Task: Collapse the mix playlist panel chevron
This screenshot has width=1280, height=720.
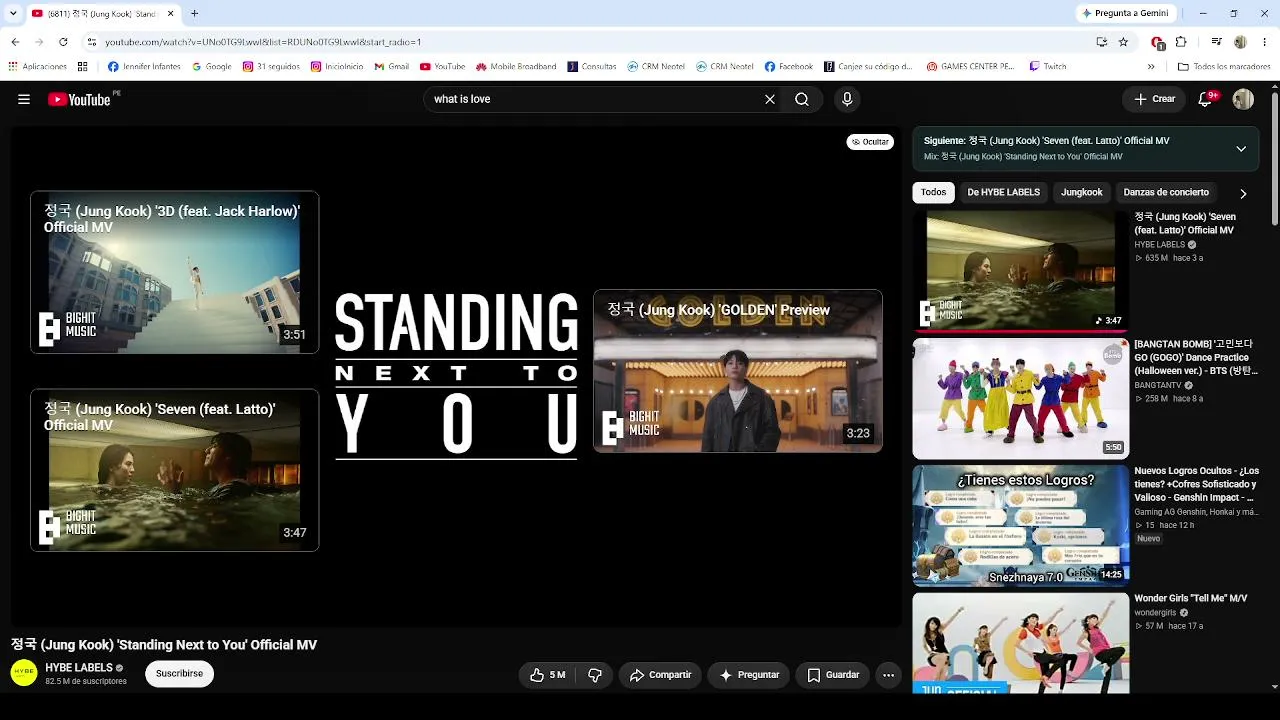Action: [1241, 149]
